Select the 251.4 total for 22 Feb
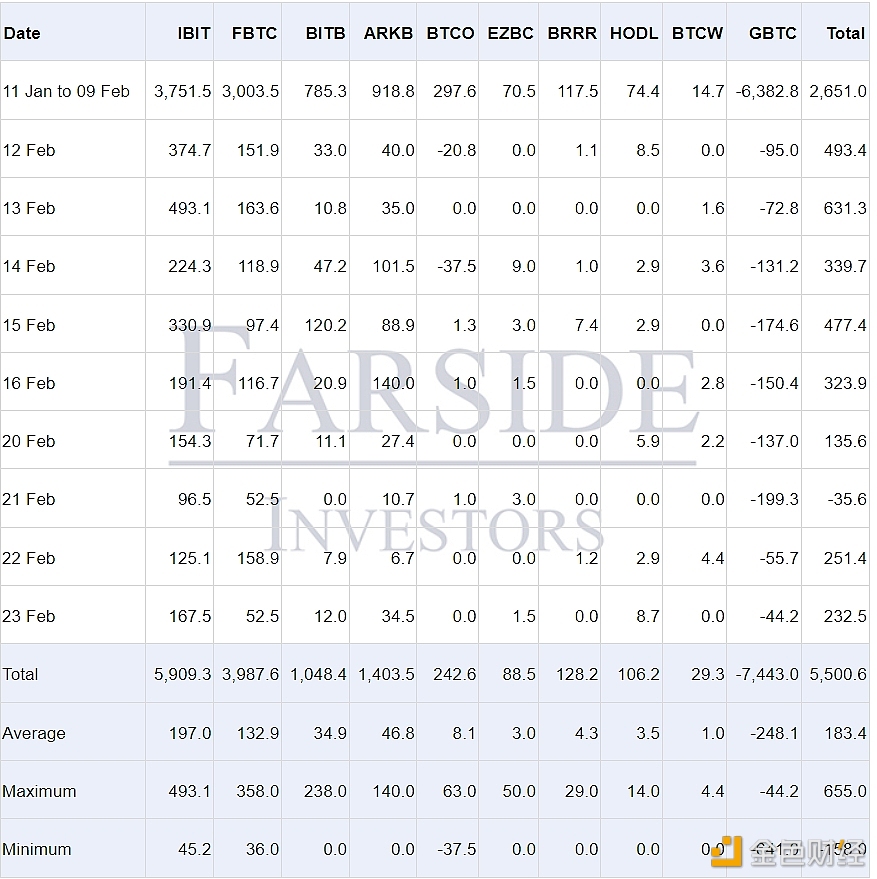 coord(845,558)
